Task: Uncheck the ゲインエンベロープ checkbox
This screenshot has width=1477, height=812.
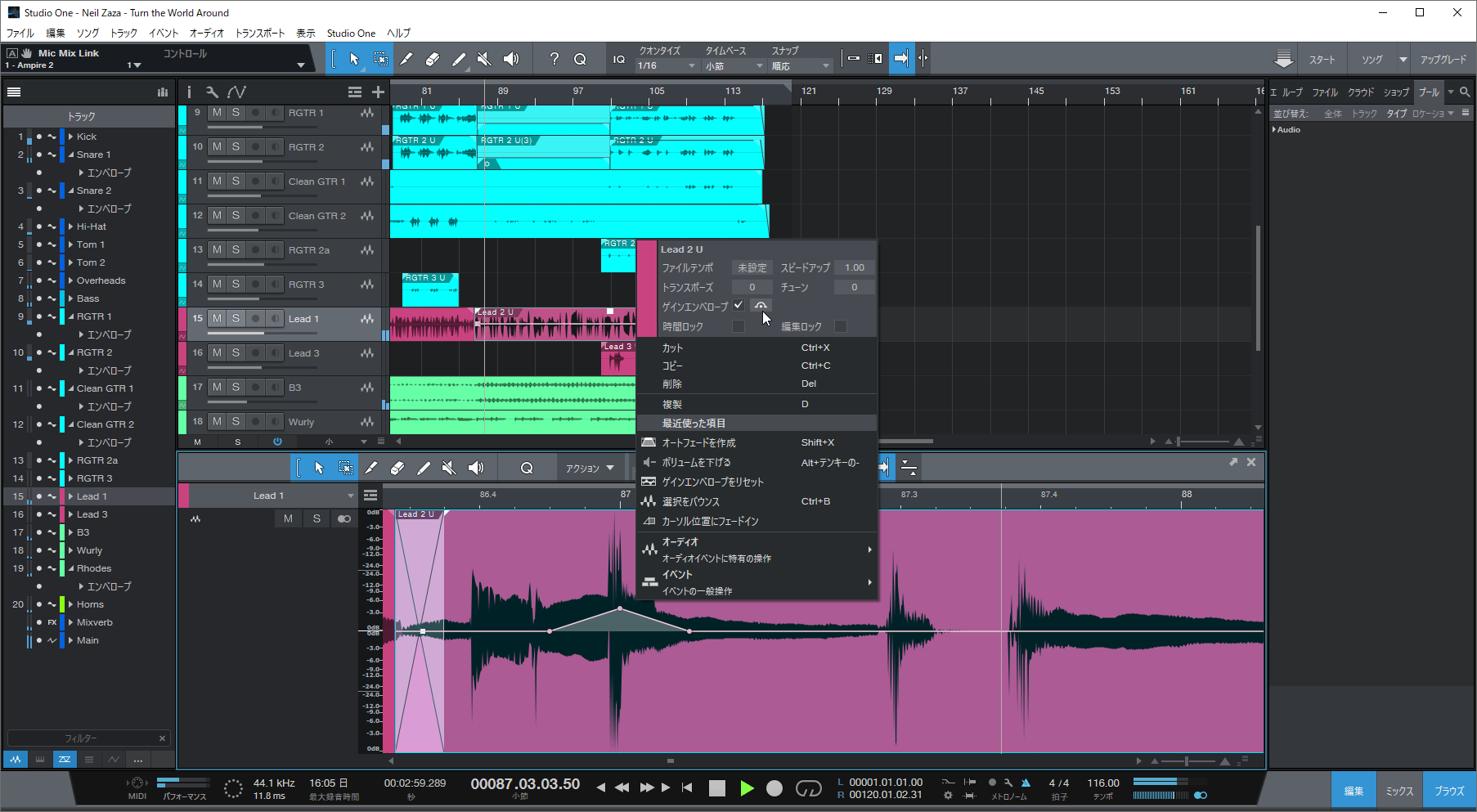Action: coord(738,306)
